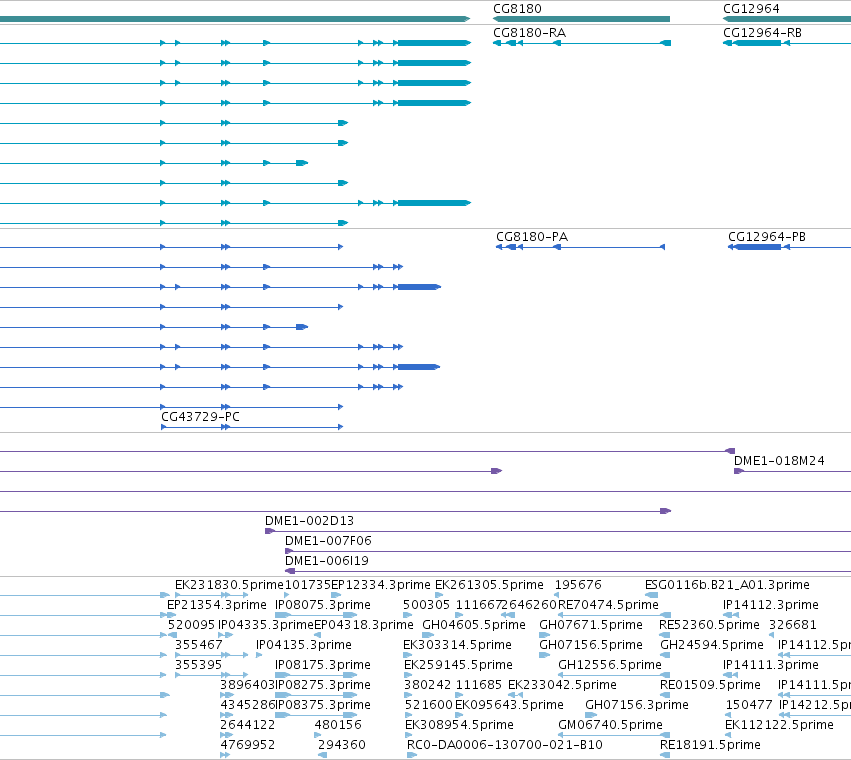Select CG43729-PC coding feature label
This screenshot has height=760, width=851.
point(200,416)
